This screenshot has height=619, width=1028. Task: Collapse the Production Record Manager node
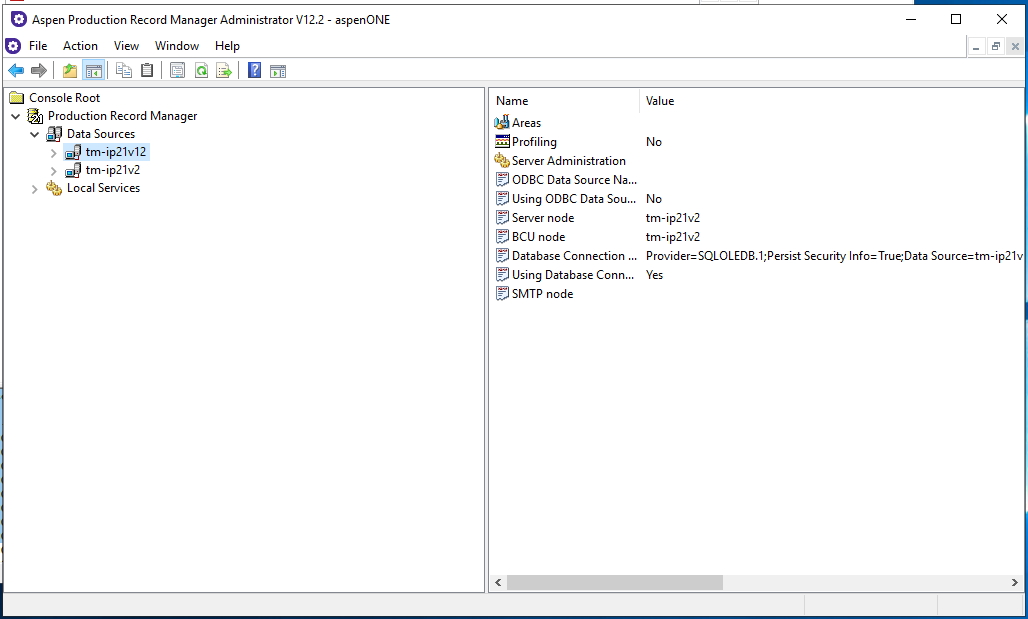(16, 116)
